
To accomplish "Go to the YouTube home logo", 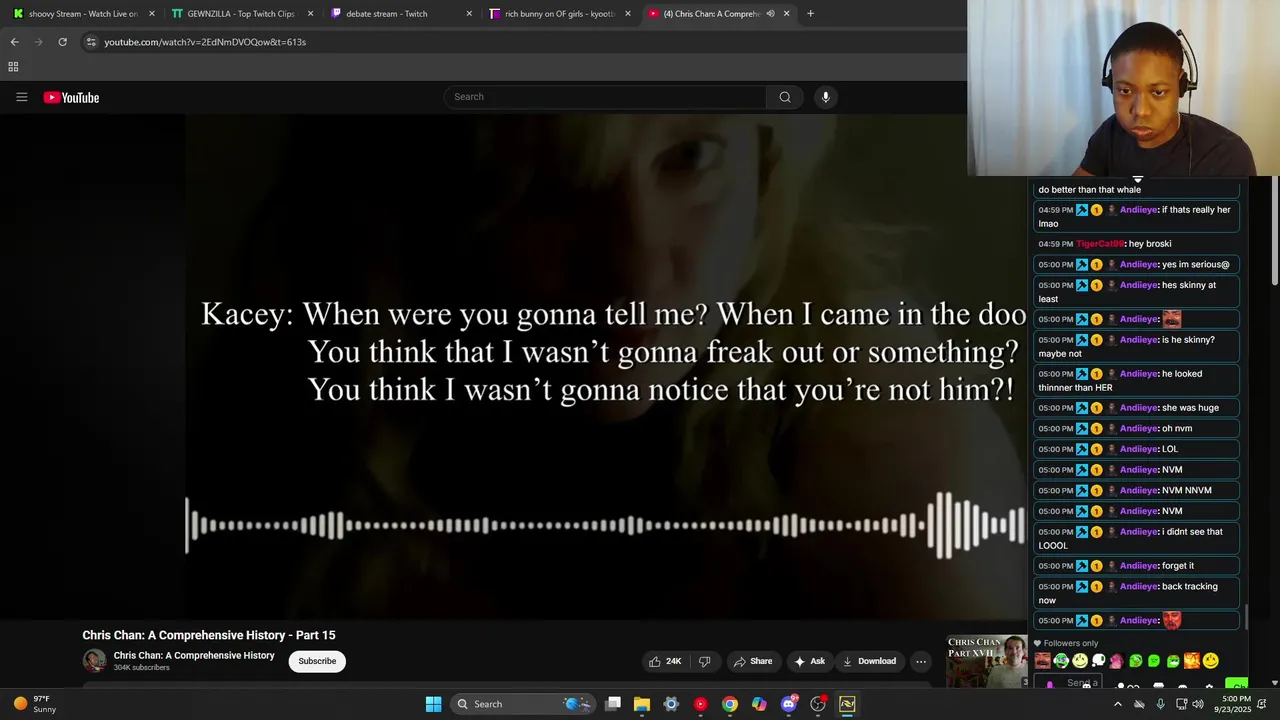I will [x=71, y=97].
